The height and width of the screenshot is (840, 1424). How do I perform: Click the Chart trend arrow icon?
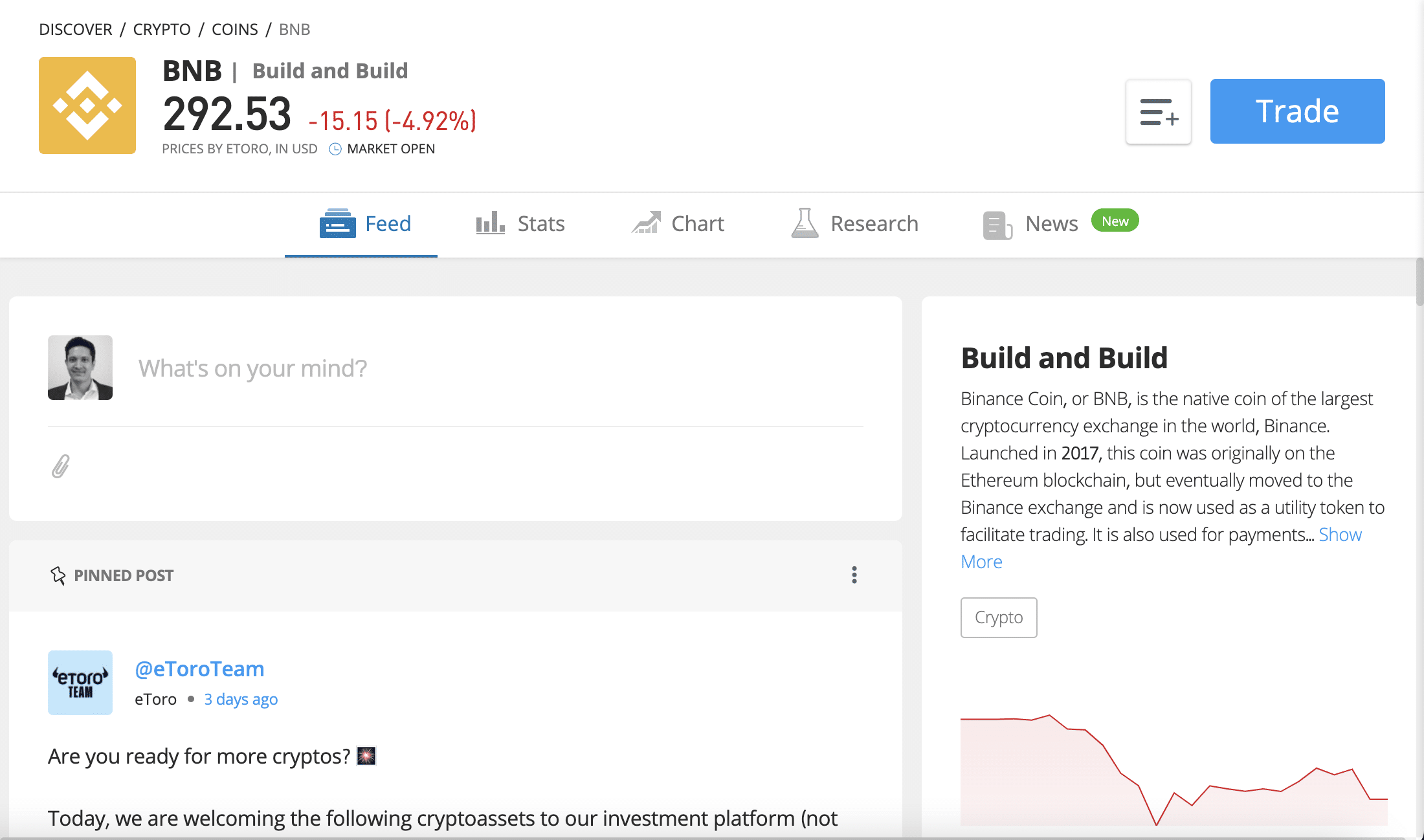646,223
